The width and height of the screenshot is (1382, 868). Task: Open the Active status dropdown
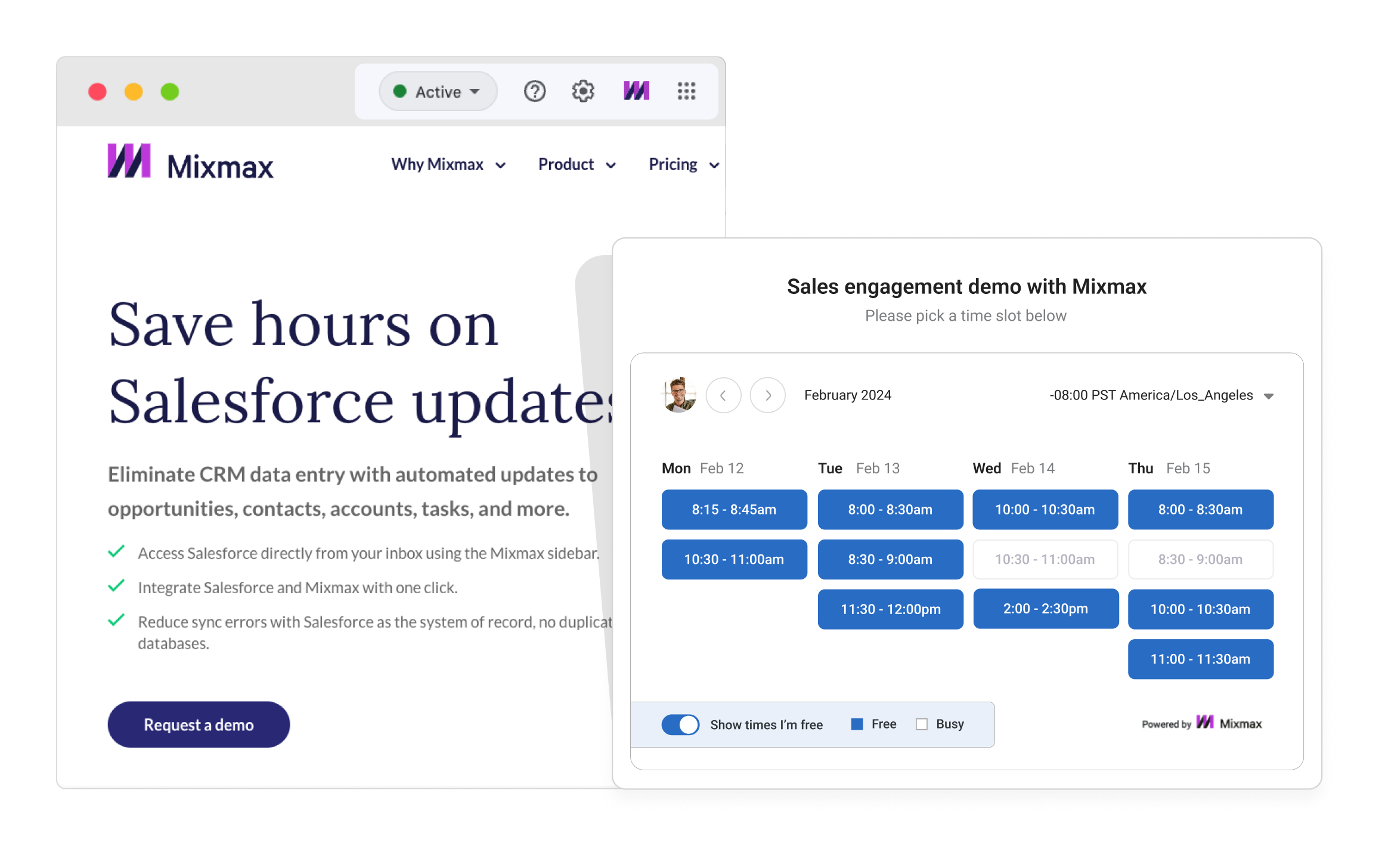438,91
